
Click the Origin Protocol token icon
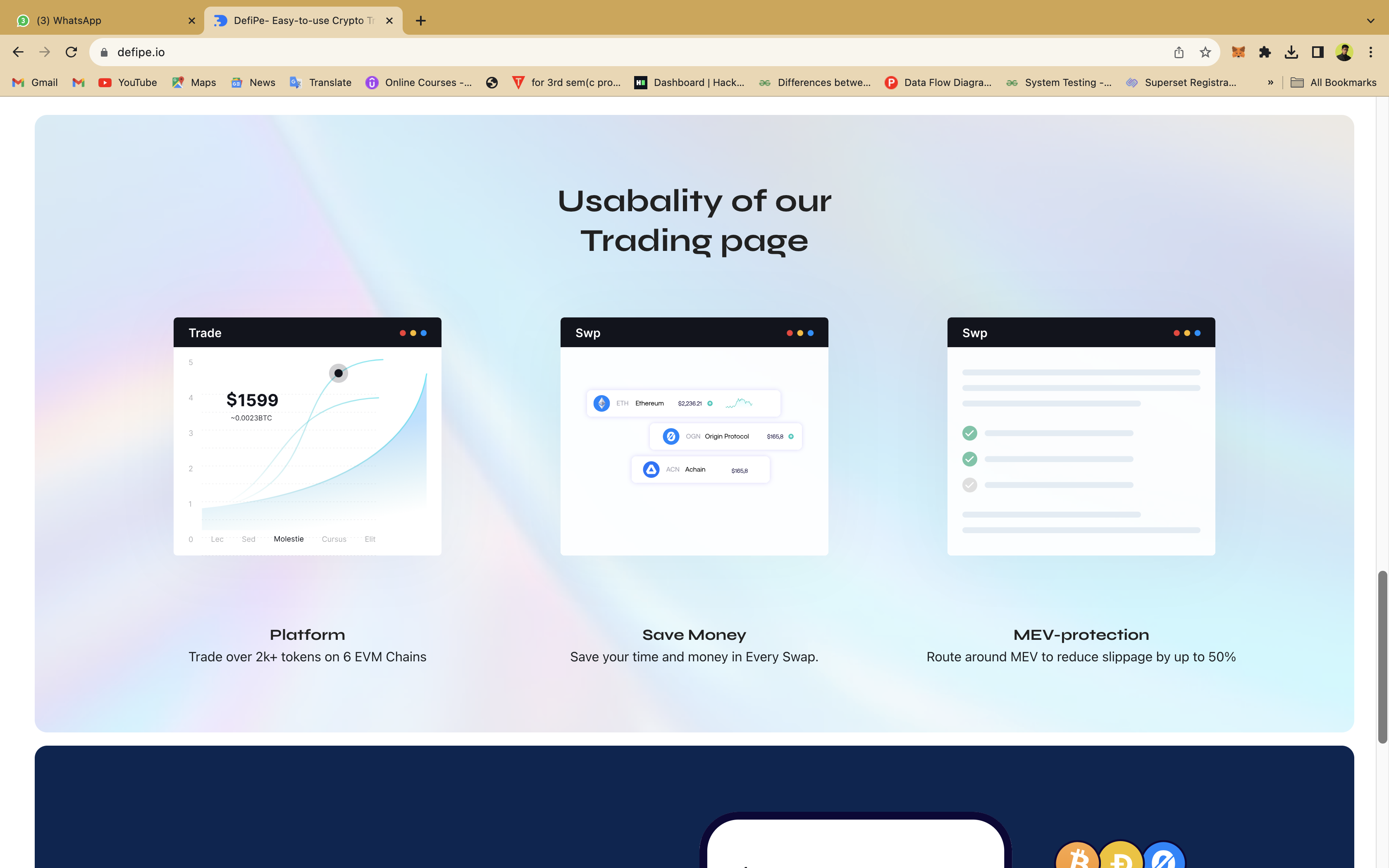(x=671, y=436)
